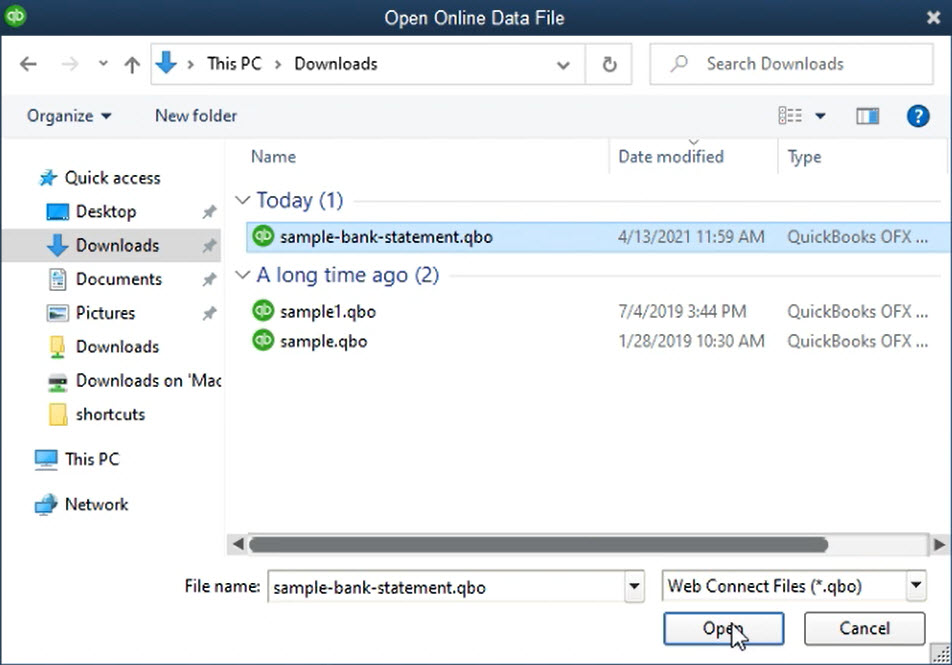Click the Documents page icon

pyautogui.click(x=58, y=279)
